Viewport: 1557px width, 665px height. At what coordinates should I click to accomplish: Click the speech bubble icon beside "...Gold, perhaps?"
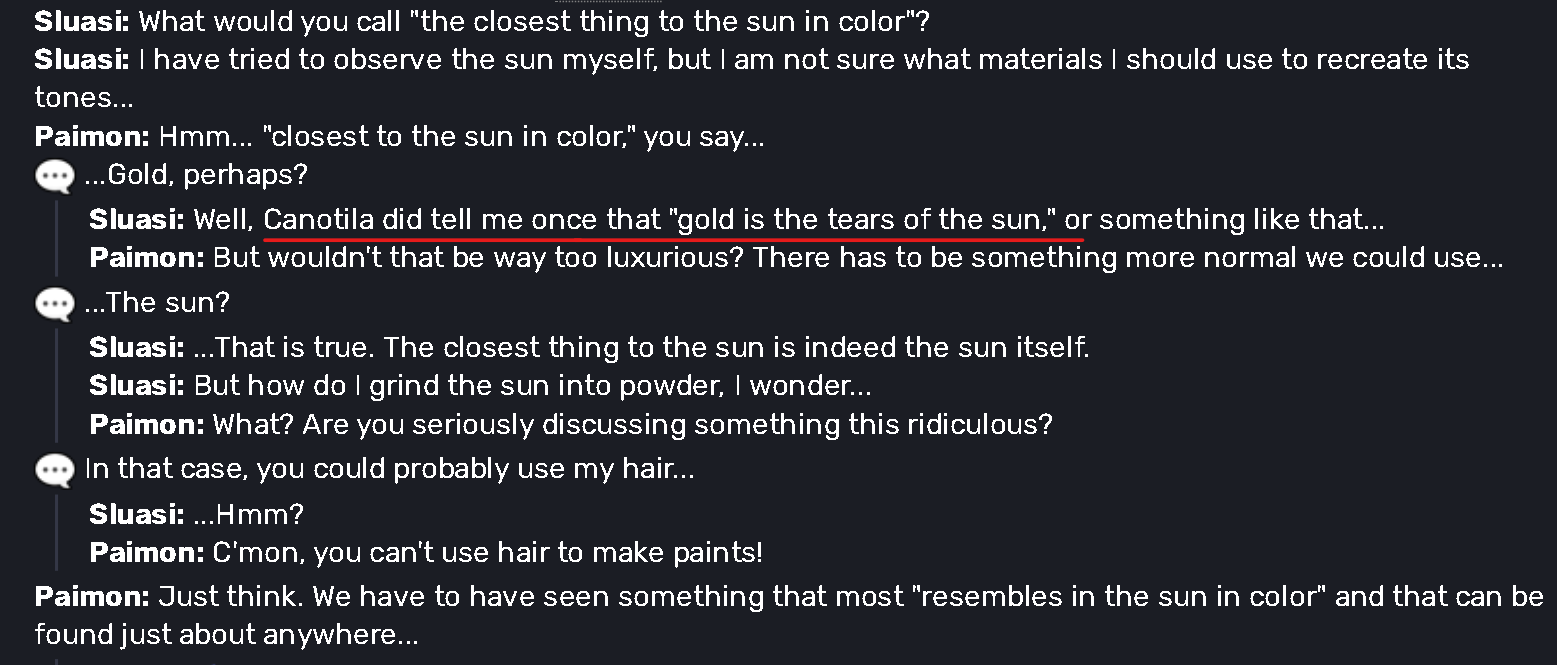tap(54, 177)
